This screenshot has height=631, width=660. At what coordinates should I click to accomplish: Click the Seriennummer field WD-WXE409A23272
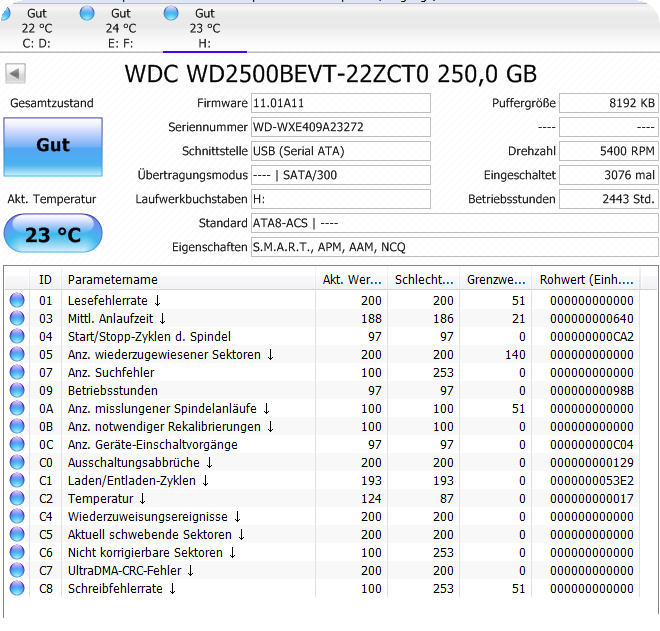point(341,127)
